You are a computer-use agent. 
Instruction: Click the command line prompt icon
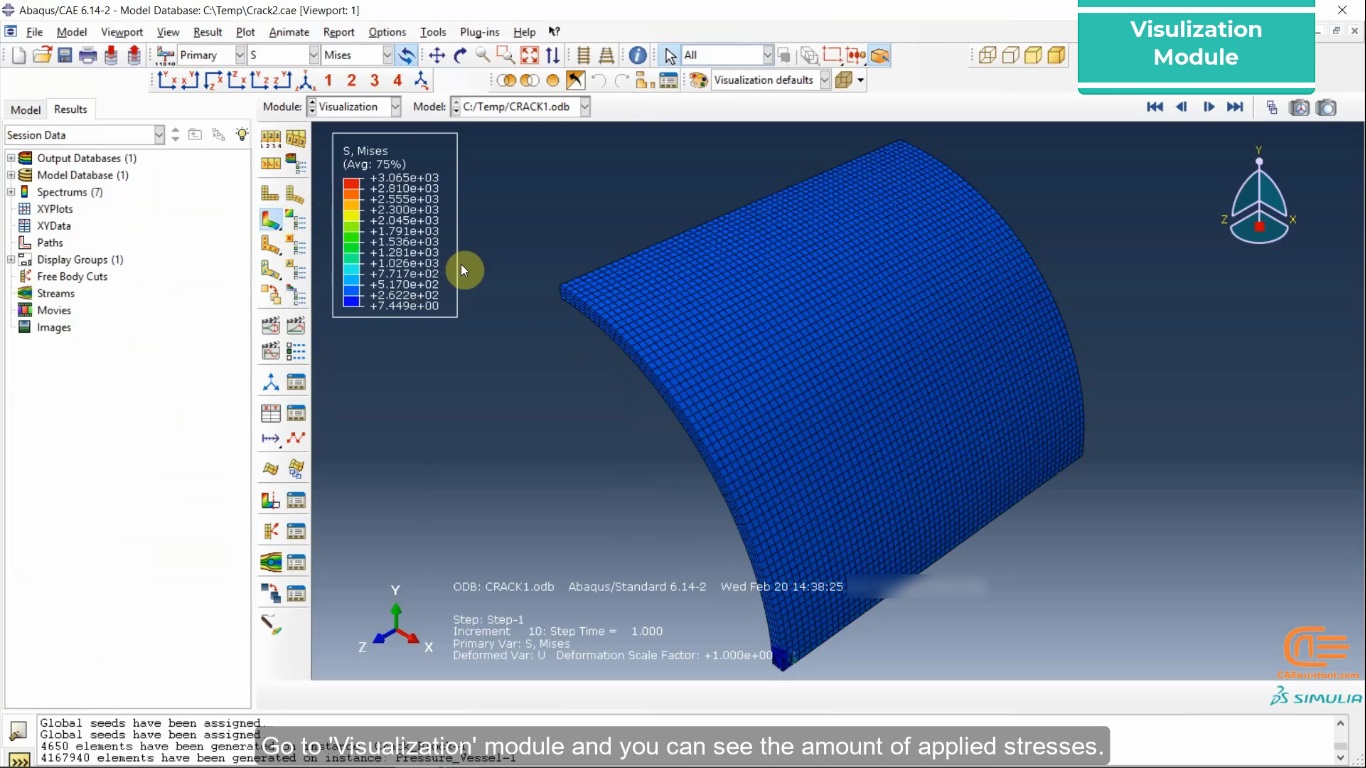click(18, 758)
